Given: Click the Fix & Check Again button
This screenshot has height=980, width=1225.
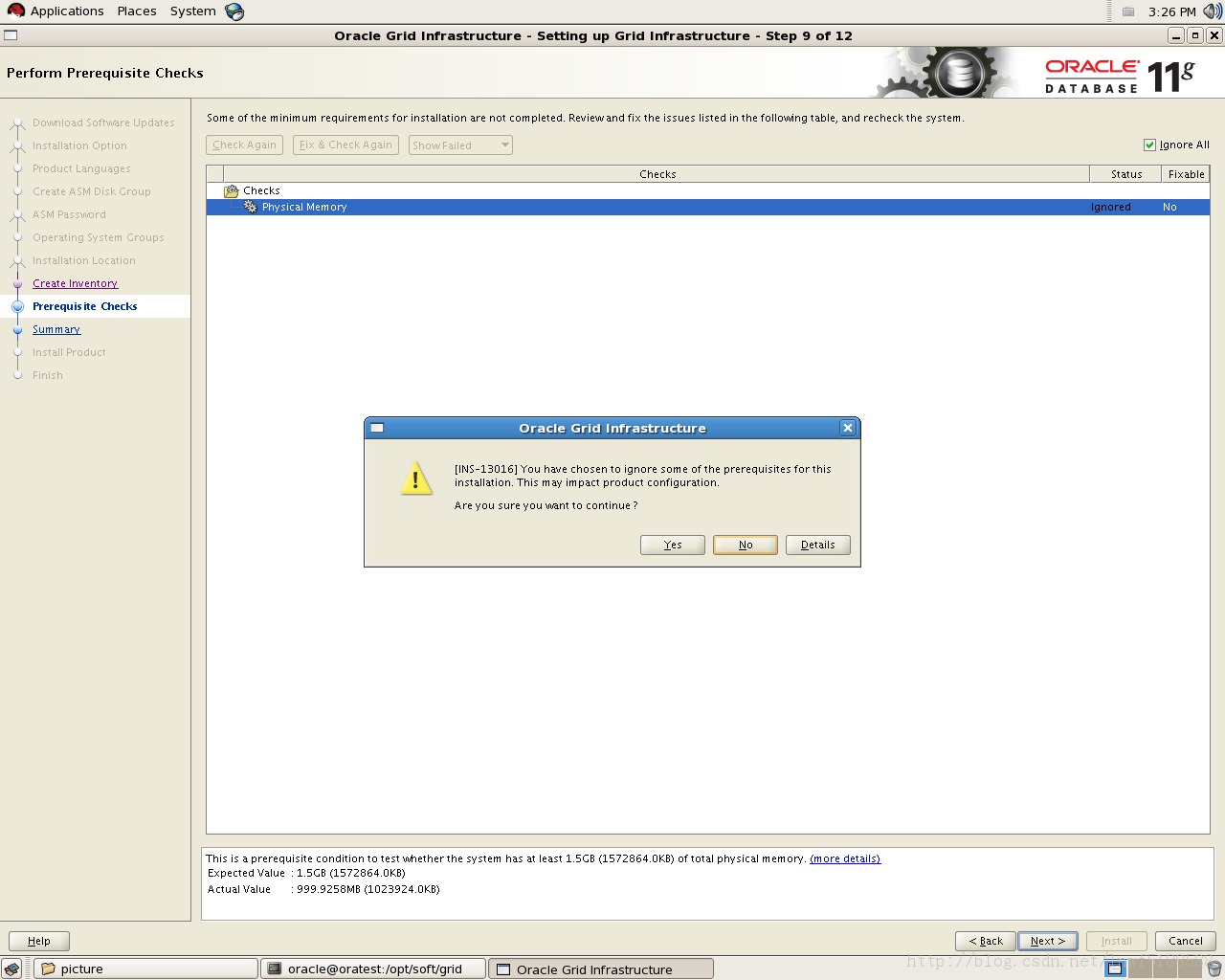Looking at the screenshot, I should click(345, 145).
